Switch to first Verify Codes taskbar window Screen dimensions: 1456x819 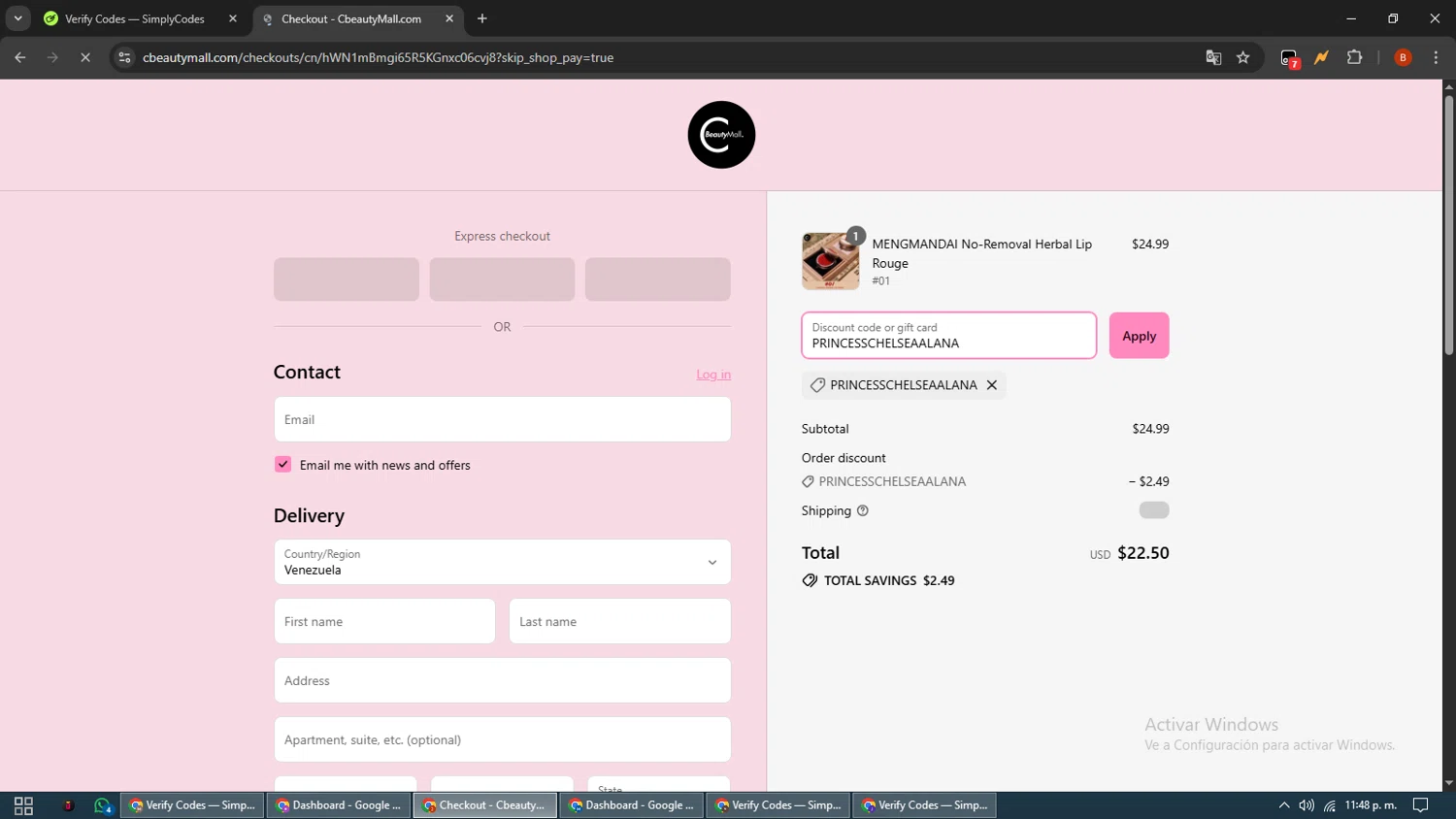[192, 805]
